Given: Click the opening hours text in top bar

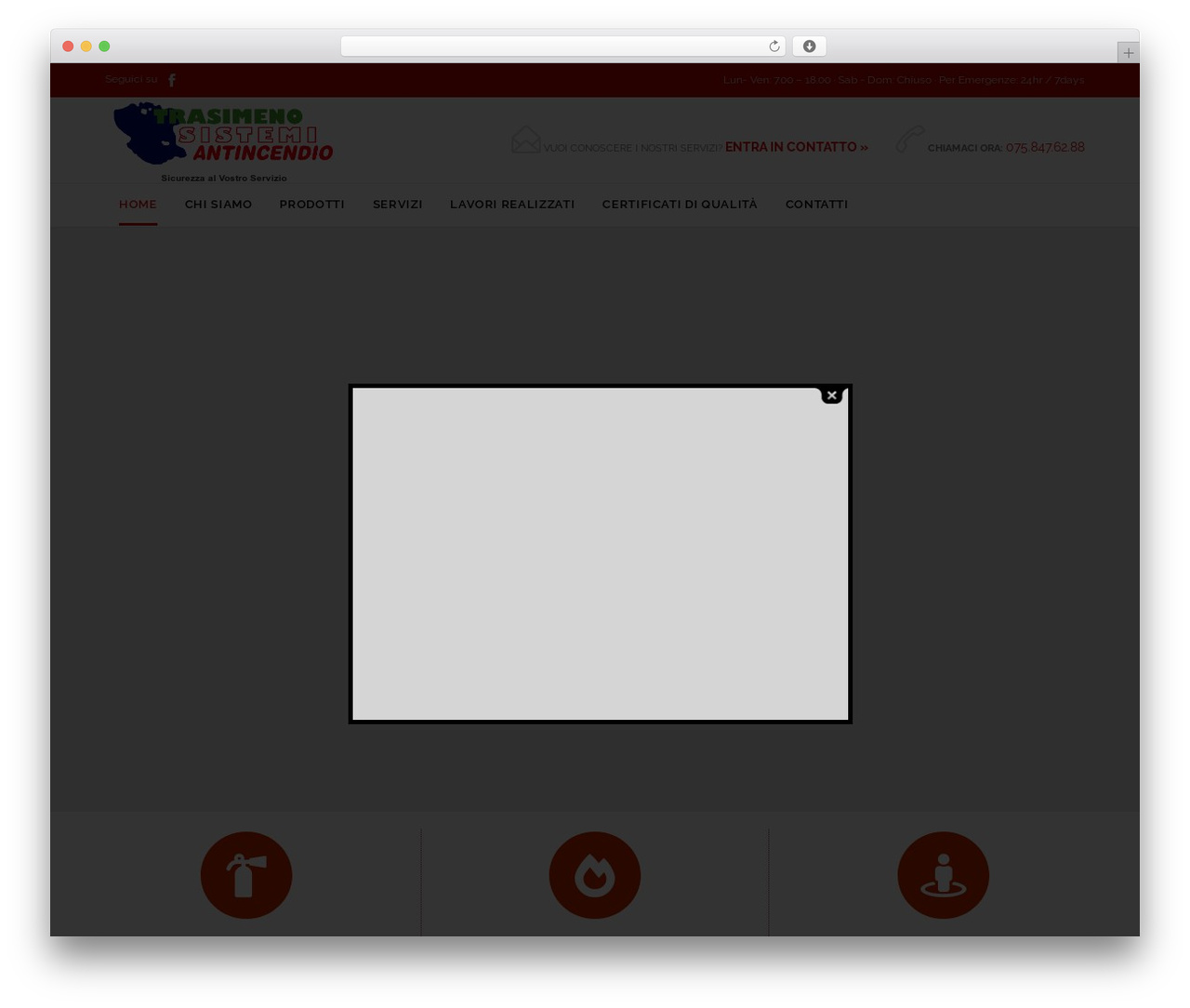Looking at the screenshot, I should point(904,80).
